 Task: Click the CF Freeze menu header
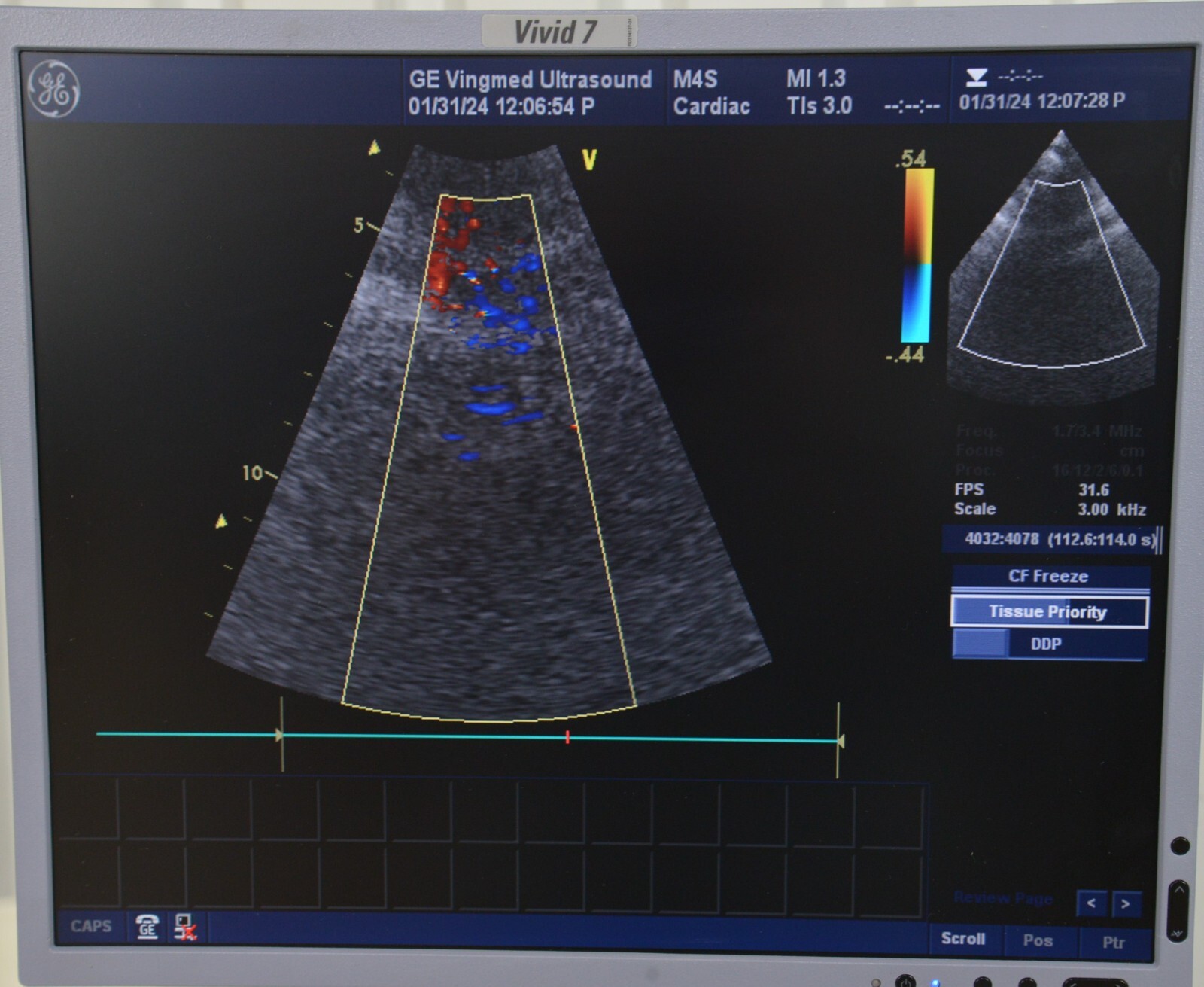point(1049,577)
